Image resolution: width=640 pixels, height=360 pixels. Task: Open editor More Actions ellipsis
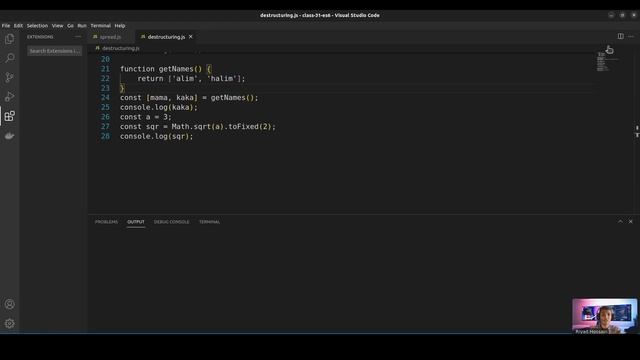click(631, 36)
